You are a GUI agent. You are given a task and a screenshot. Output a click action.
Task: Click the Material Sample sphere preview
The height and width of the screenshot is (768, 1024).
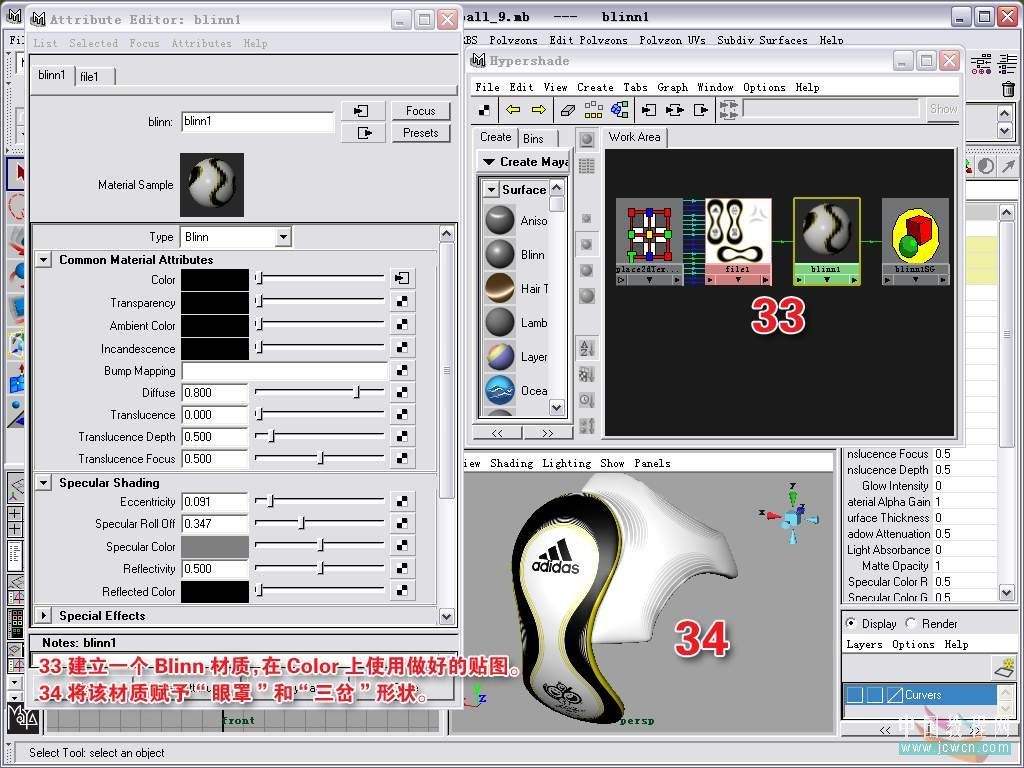pyautogui.click(x=212, y=185)
